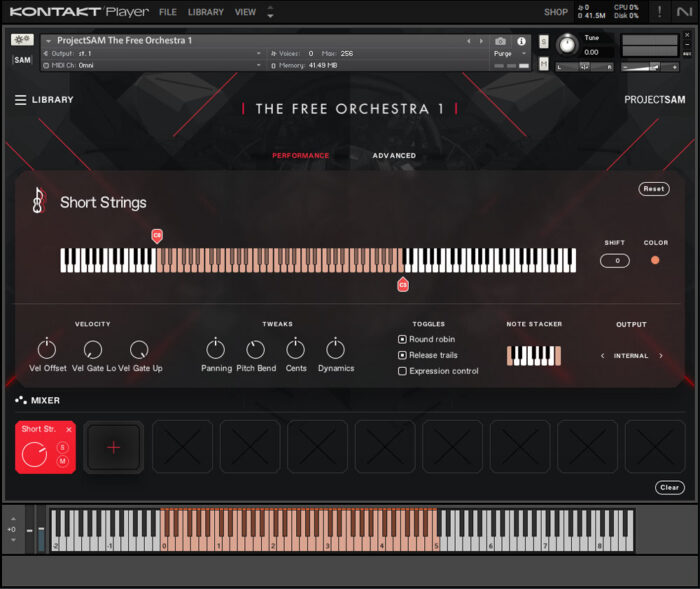Click the Short Str. mixer volume knob

pyautogui.click(x=34, y=454)
